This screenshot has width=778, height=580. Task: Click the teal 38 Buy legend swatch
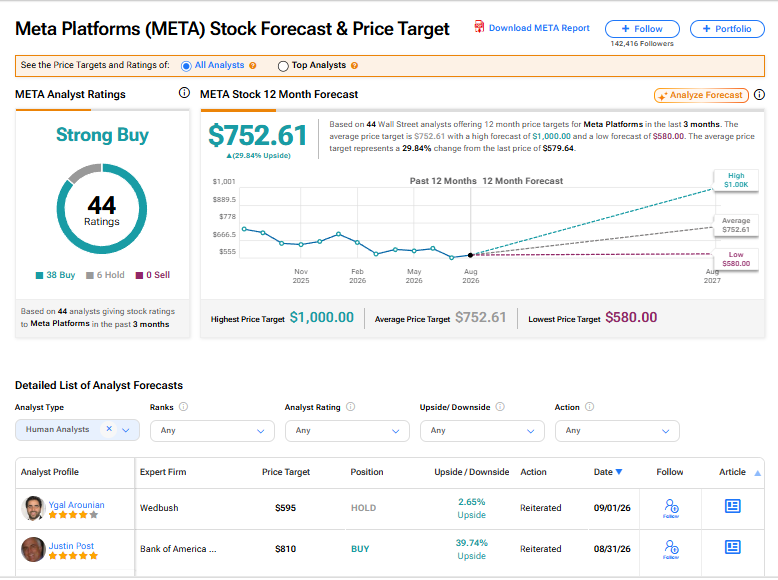point(39,275)
